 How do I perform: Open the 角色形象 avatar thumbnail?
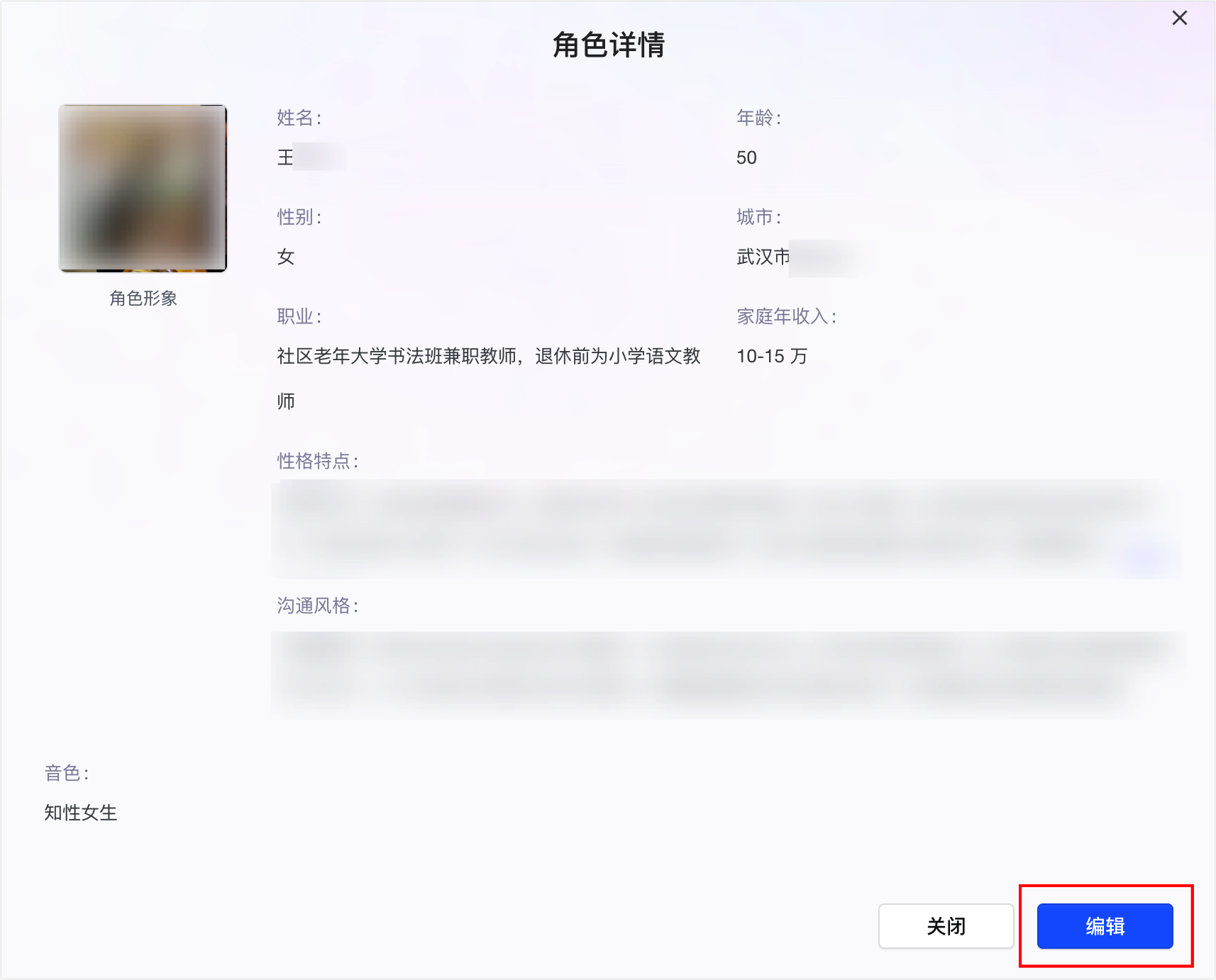click(143, 188)
